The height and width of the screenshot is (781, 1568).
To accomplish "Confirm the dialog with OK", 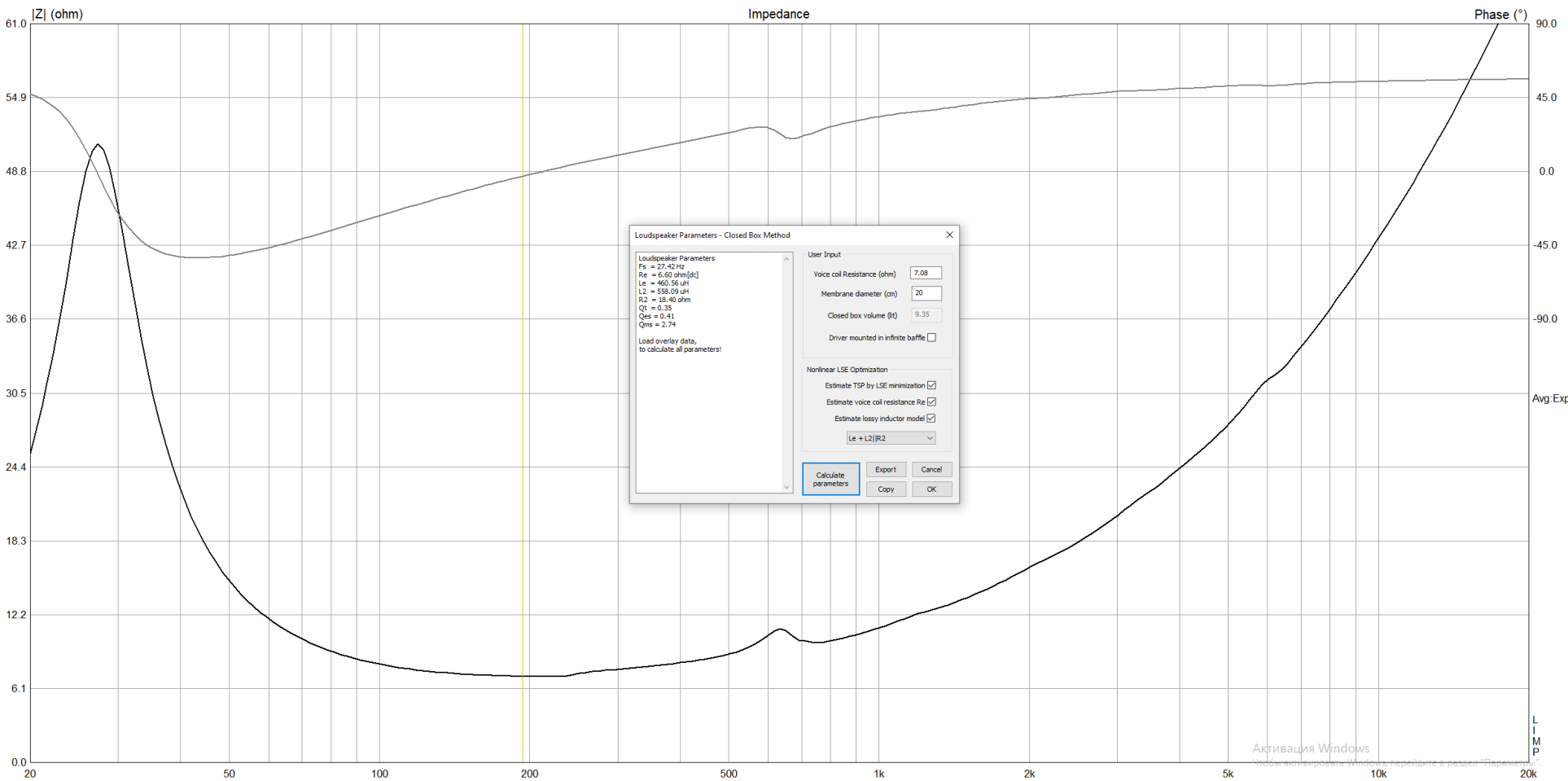I will (931, 489).
